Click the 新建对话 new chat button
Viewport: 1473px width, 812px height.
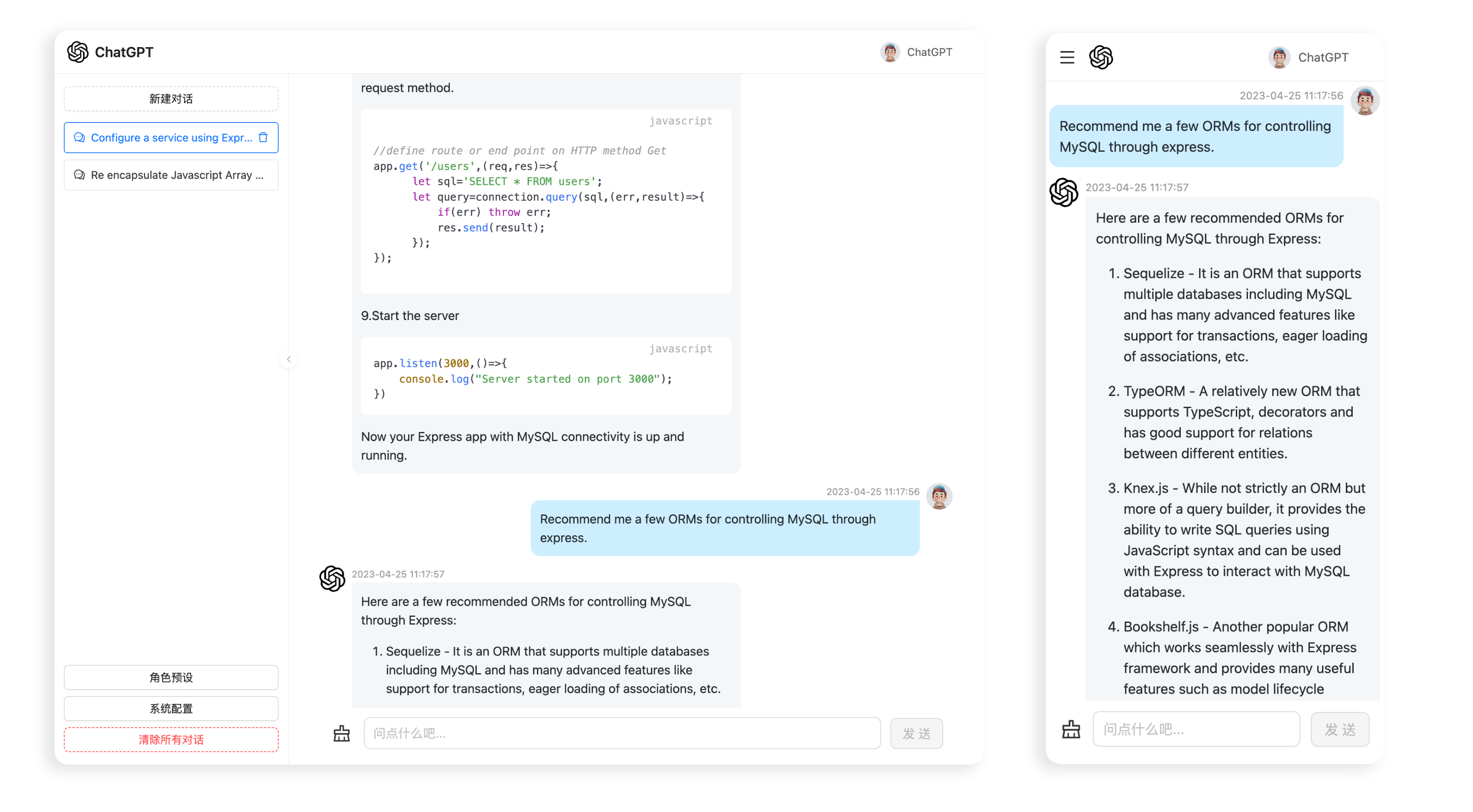pyautogui.click(x=171, y=98)
